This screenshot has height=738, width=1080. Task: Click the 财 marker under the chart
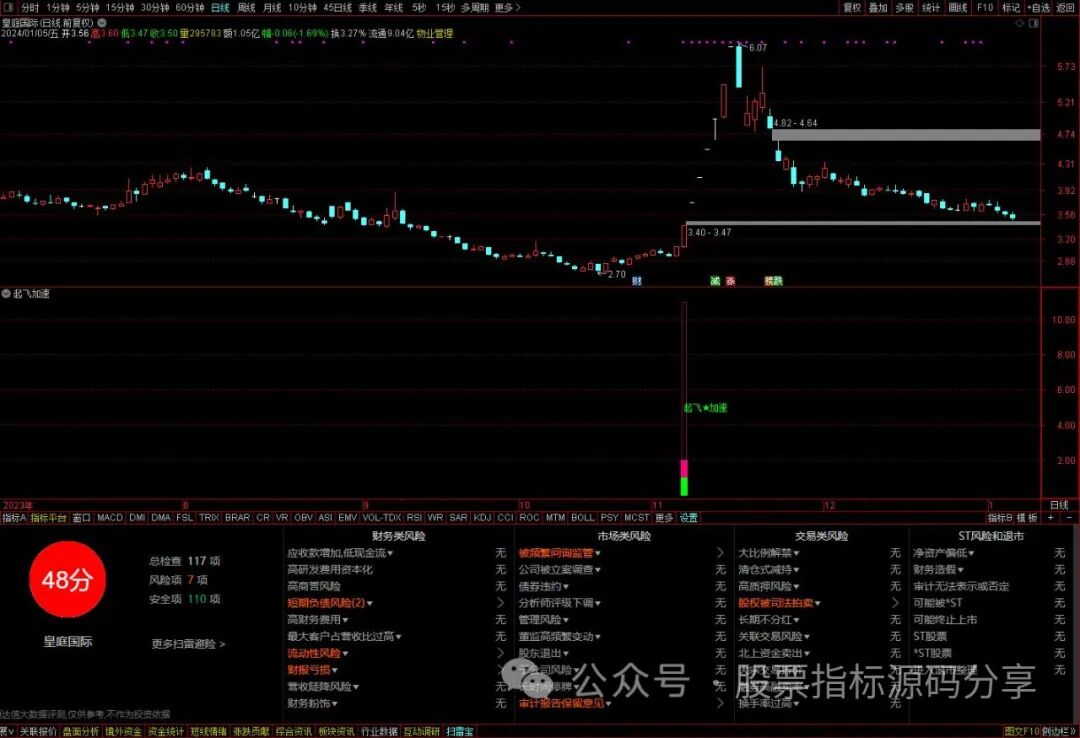tap(636, 281)
